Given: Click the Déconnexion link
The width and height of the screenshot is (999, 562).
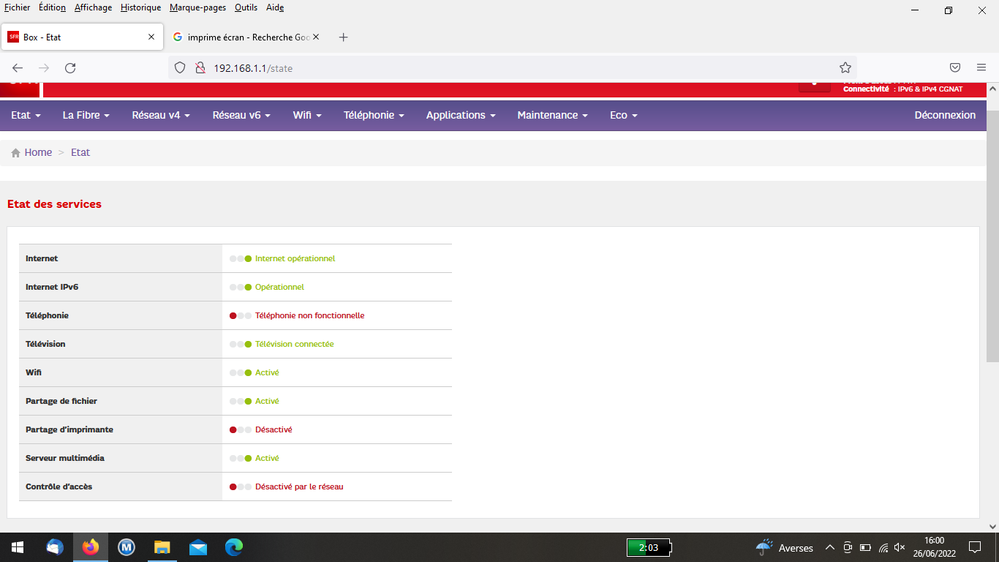Looking at the screenshot, I should click(x=944, y=115).
